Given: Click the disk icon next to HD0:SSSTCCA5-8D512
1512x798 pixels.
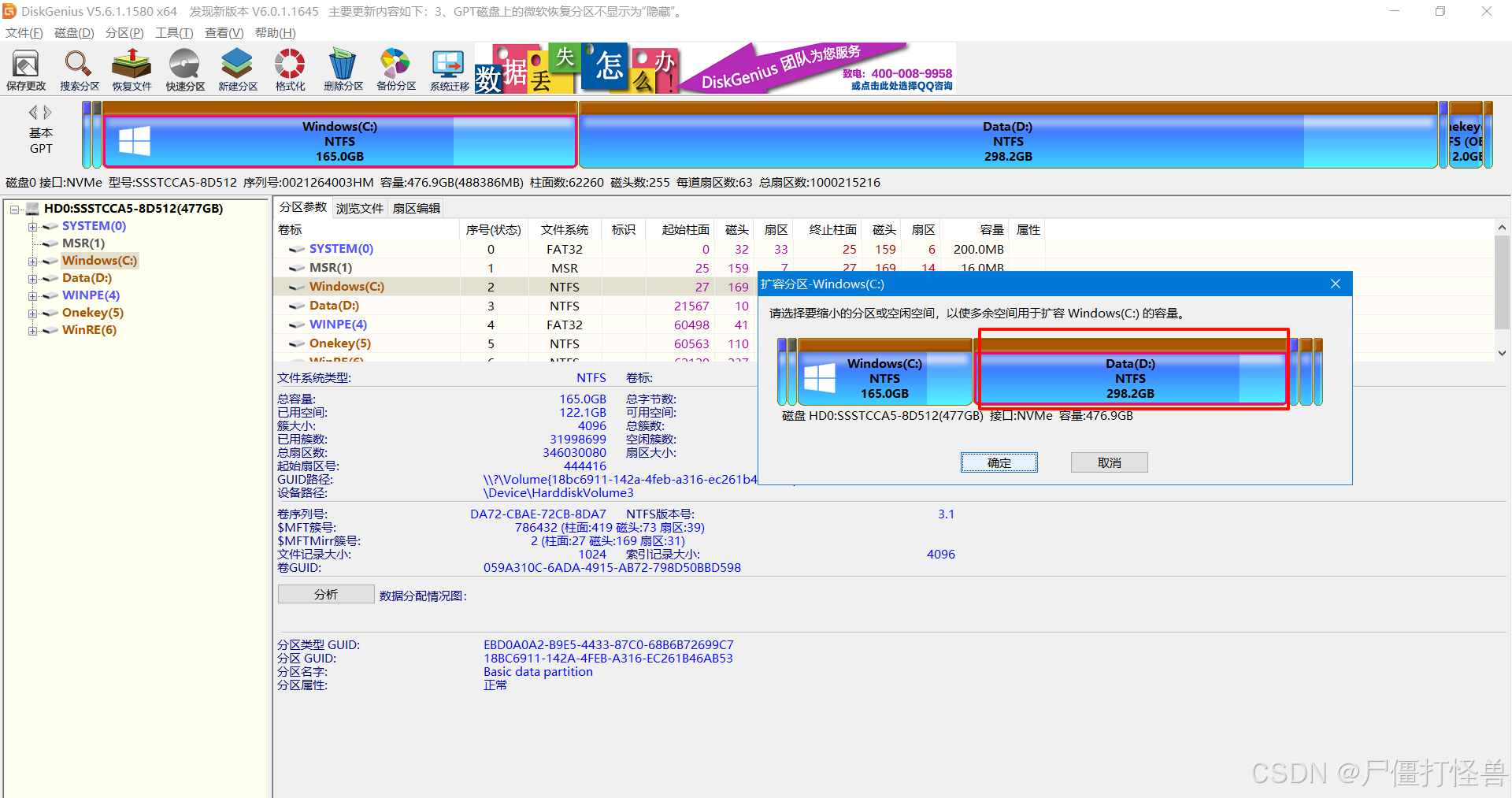Looking at the screenshot, I should coord(32,209).
